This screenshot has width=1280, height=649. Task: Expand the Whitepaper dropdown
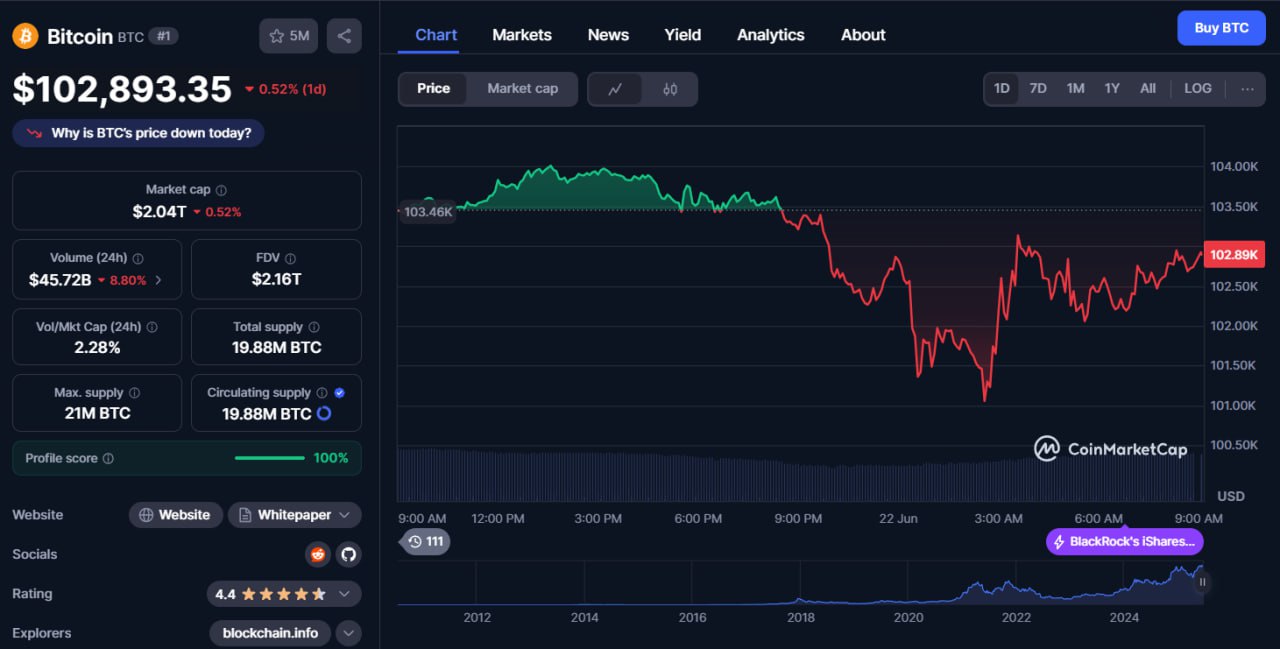click(344, 515)
